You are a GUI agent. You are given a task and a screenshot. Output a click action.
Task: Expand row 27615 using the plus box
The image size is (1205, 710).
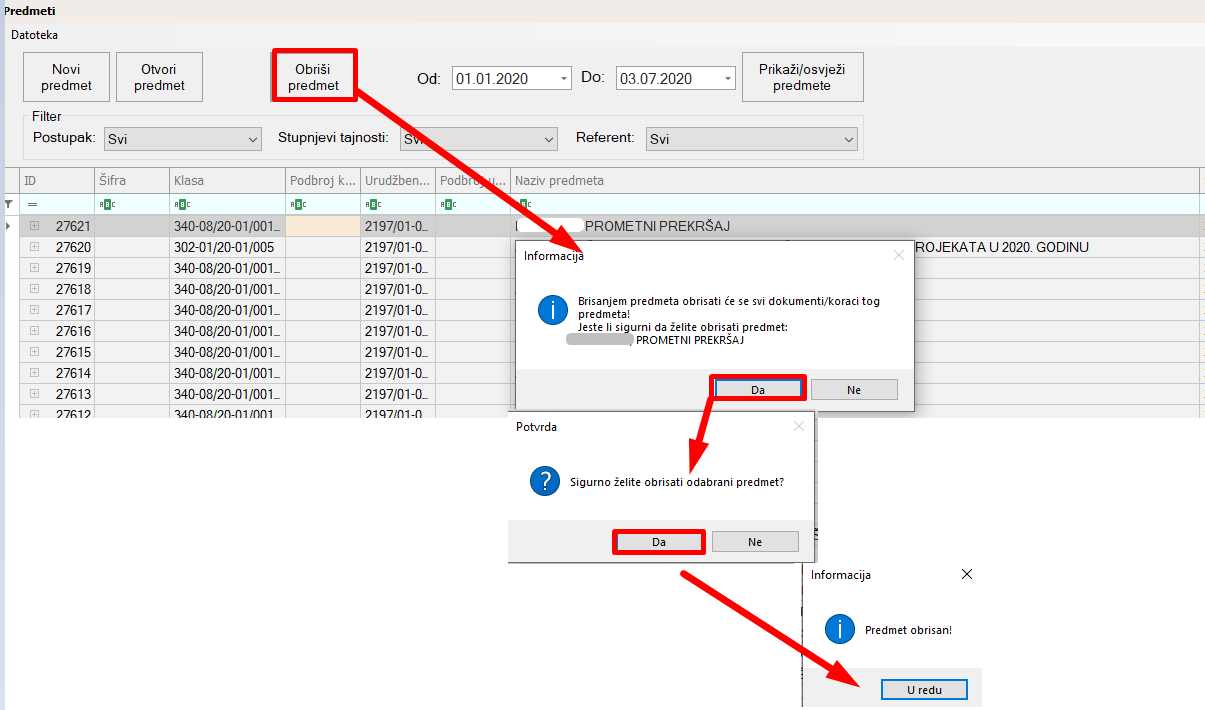coord(34,352)
